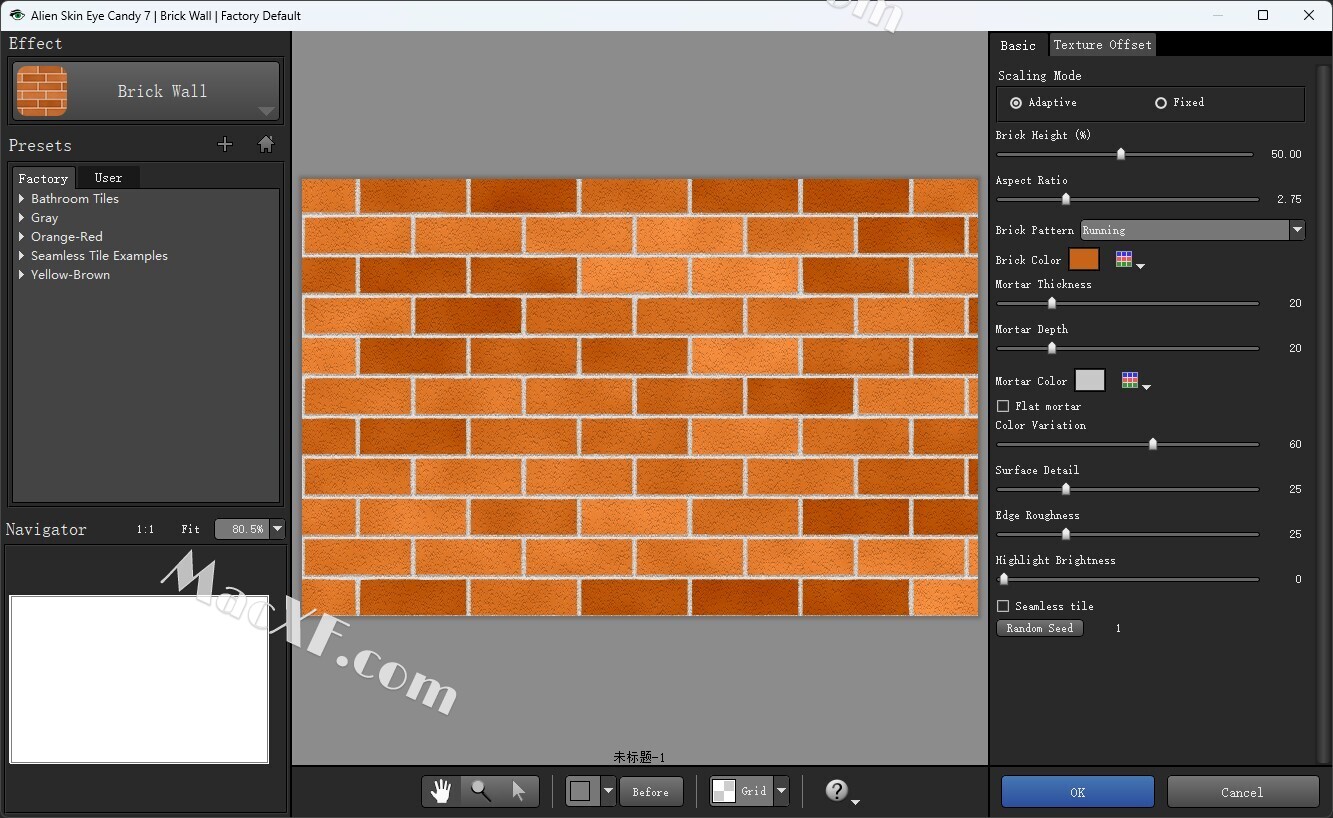Select the Zoom magnifier tool
The width and height of the screenshot is (1333, 818).
(481, 791)
